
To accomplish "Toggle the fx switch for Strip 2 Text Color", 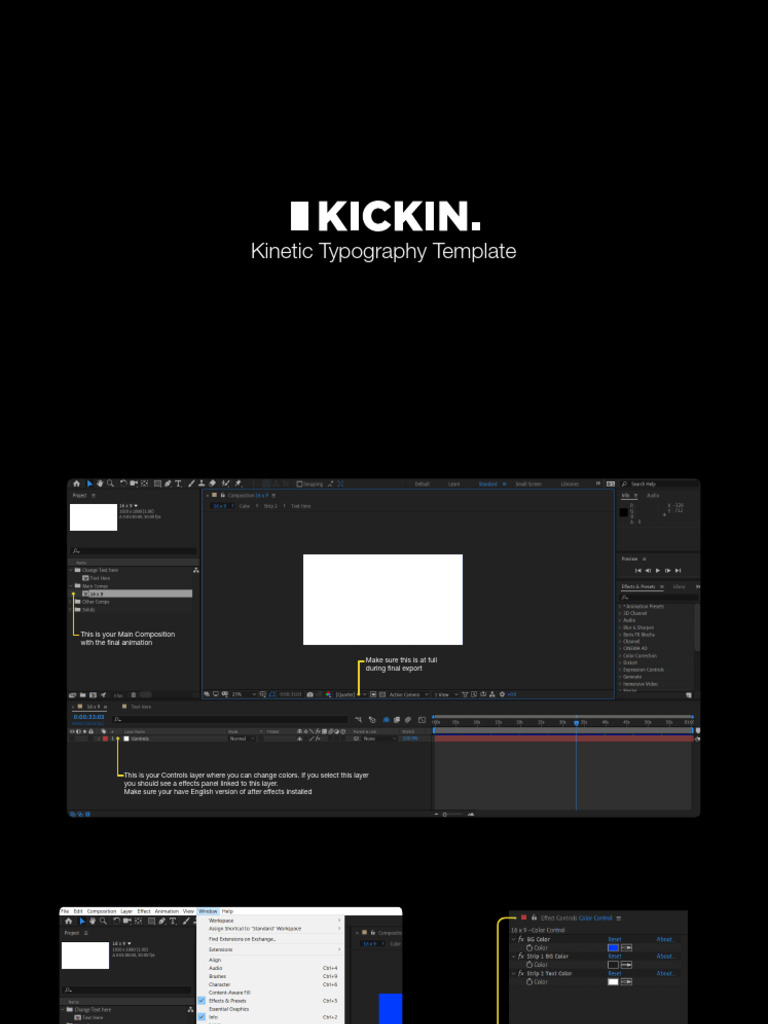I will [x=521, y=973].
